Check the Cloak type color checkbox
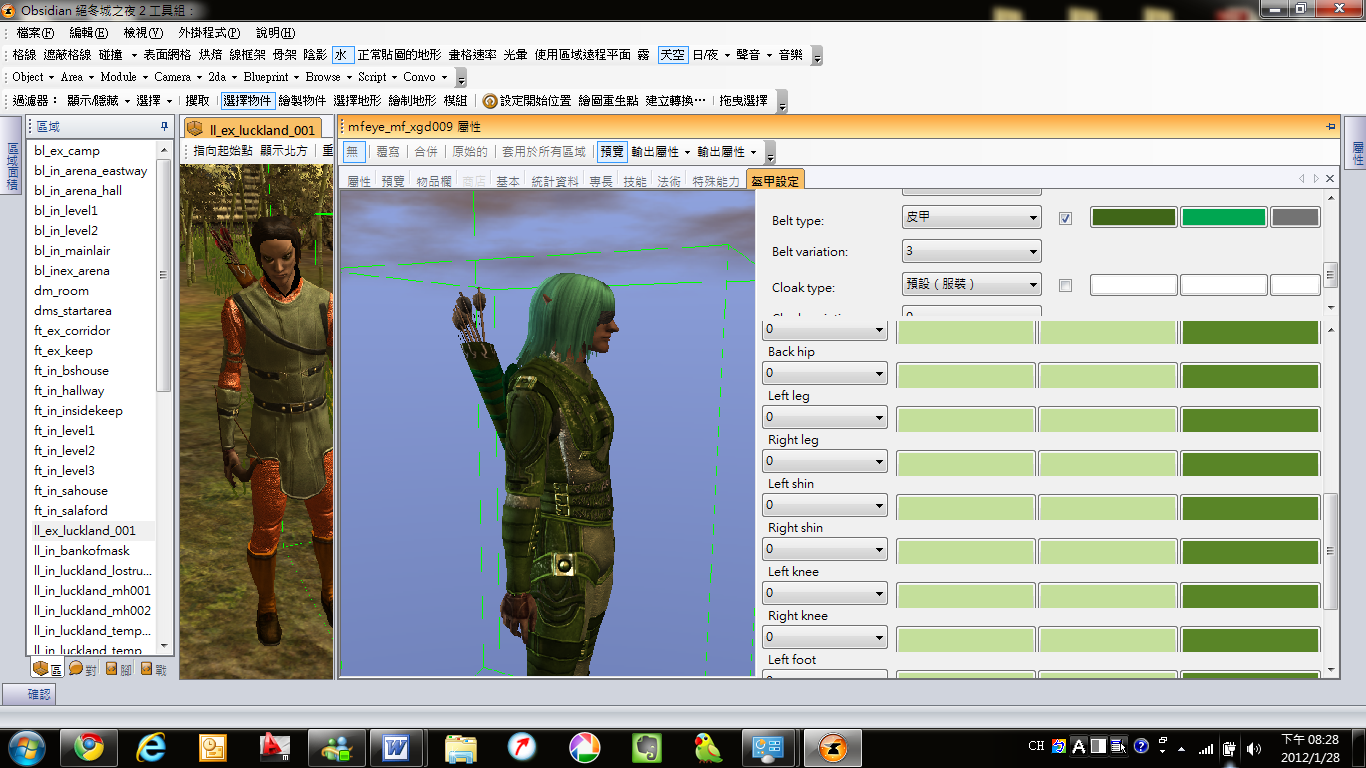Viewport: 1366px width, 768px height. (x=1065, y=285)
